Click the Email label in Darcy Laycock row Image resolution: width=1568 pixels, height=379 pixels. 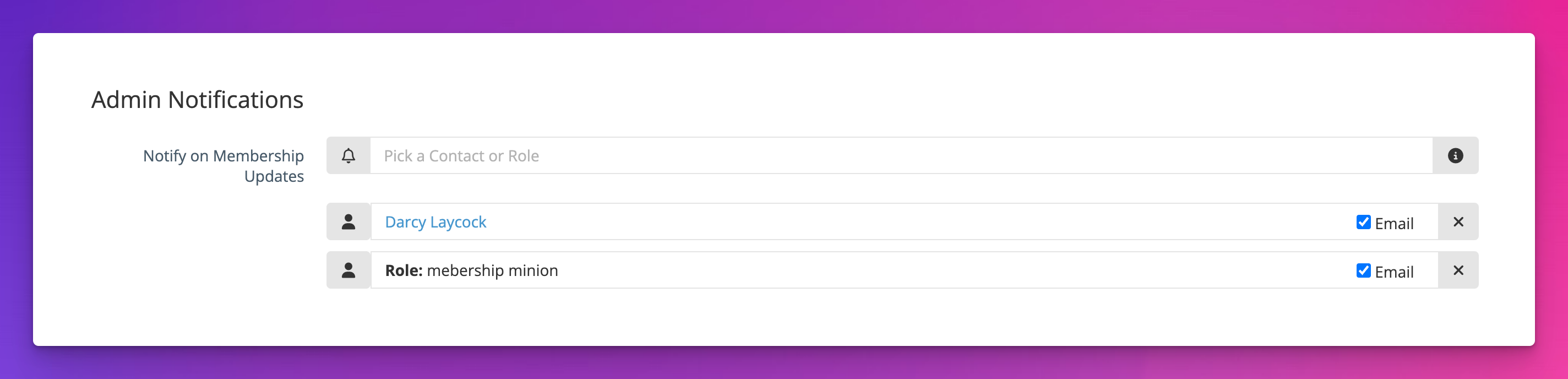point(1394,223)
